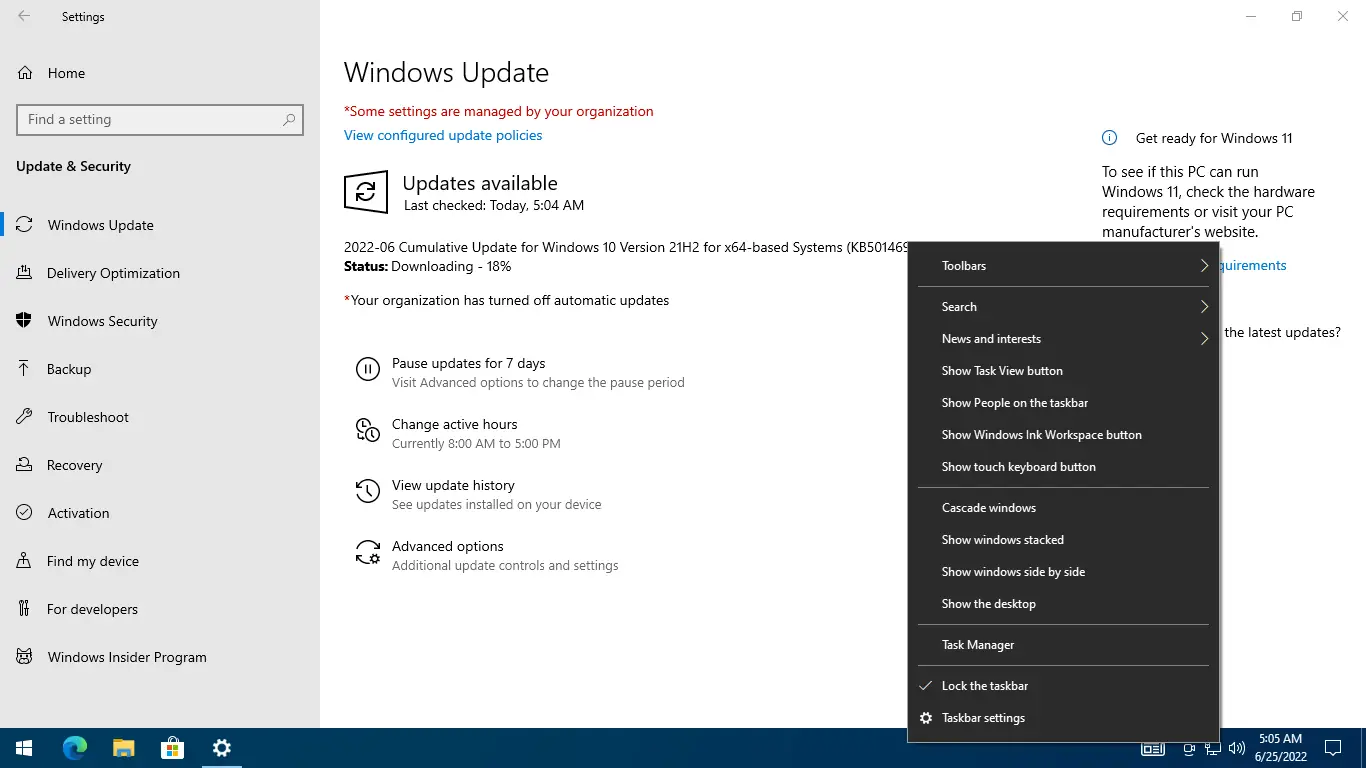Open the taskbar clock showing 5:05 AM
Image resolution: width=1366 pixels, height=768 pixels.
point(1280,748)
